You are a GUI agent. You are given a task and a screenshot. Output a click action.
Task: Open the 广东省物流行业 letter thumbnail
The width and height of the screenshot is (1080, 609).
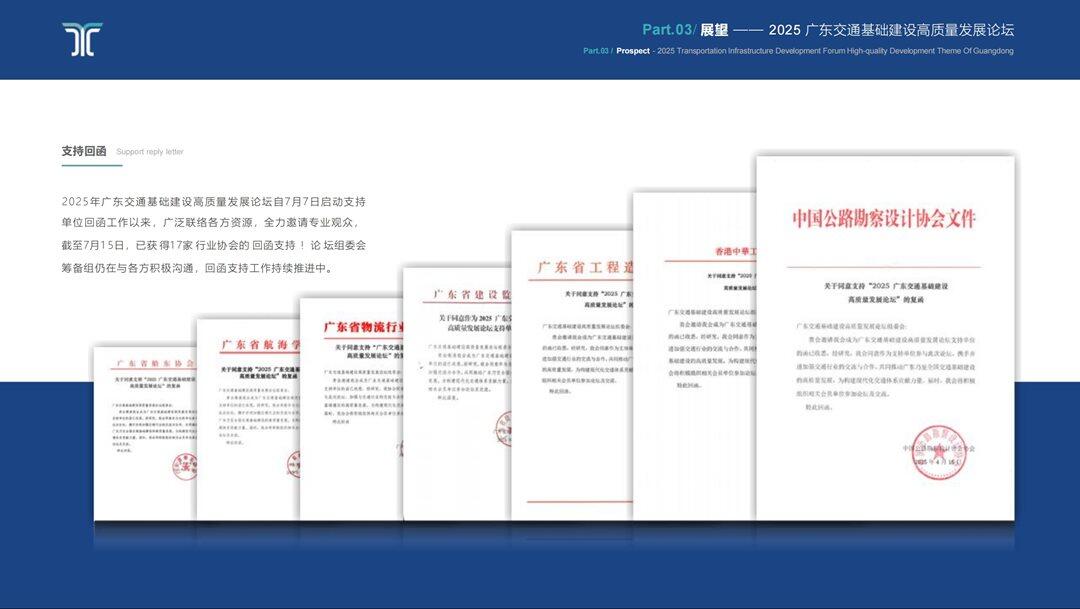[351, 409]
